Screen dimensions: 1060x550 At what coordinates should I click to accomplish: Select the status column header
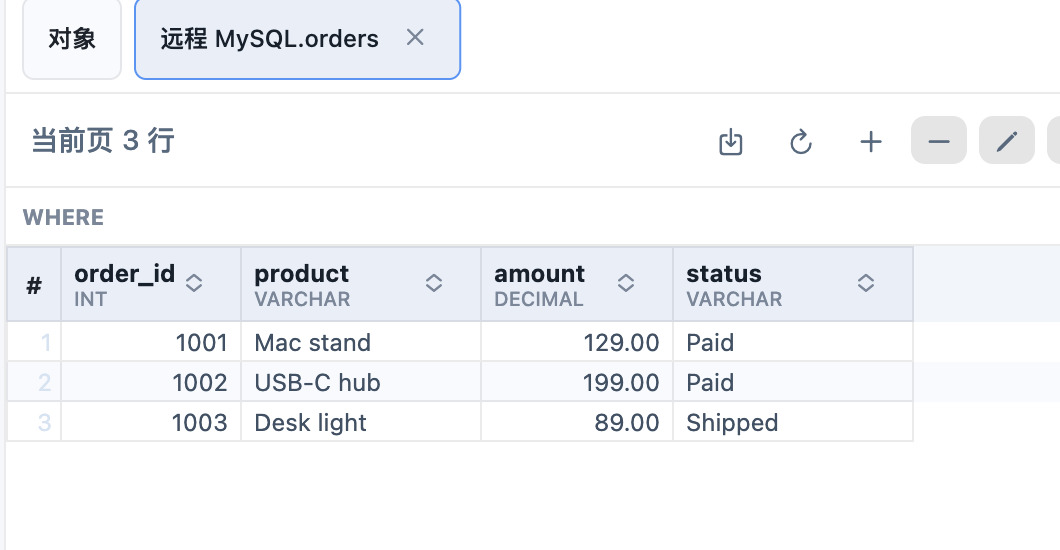click(x=793, y=284)
